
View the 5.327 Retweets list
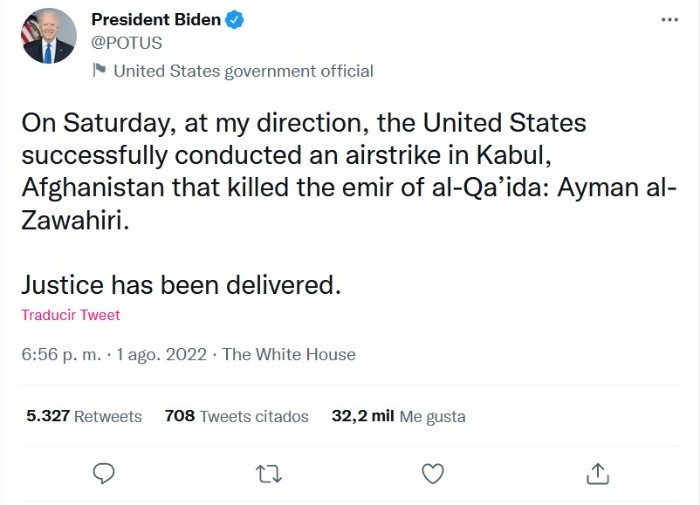click(x=84, y=416)
